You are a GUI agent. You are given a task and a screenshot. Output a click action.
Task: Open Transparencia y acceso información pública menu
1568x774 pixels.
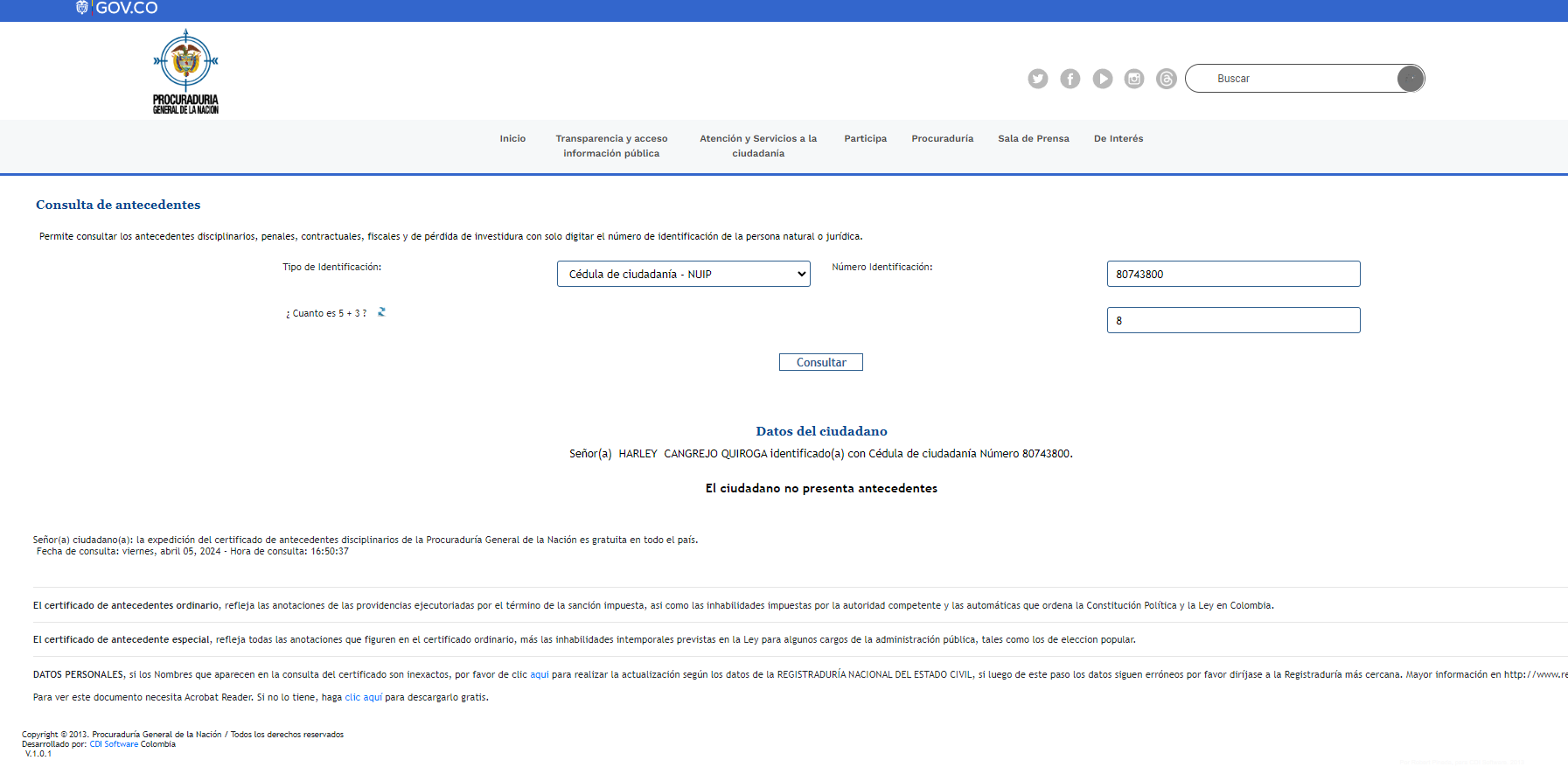611,146
